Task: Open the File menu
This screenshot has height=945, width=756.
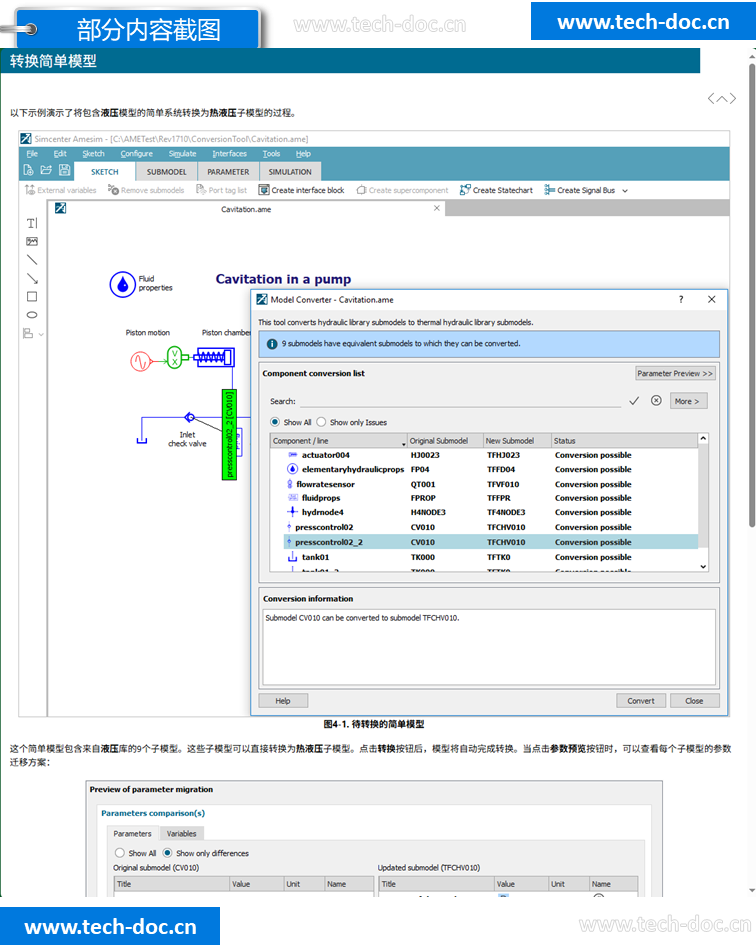Action: point(32,154)
